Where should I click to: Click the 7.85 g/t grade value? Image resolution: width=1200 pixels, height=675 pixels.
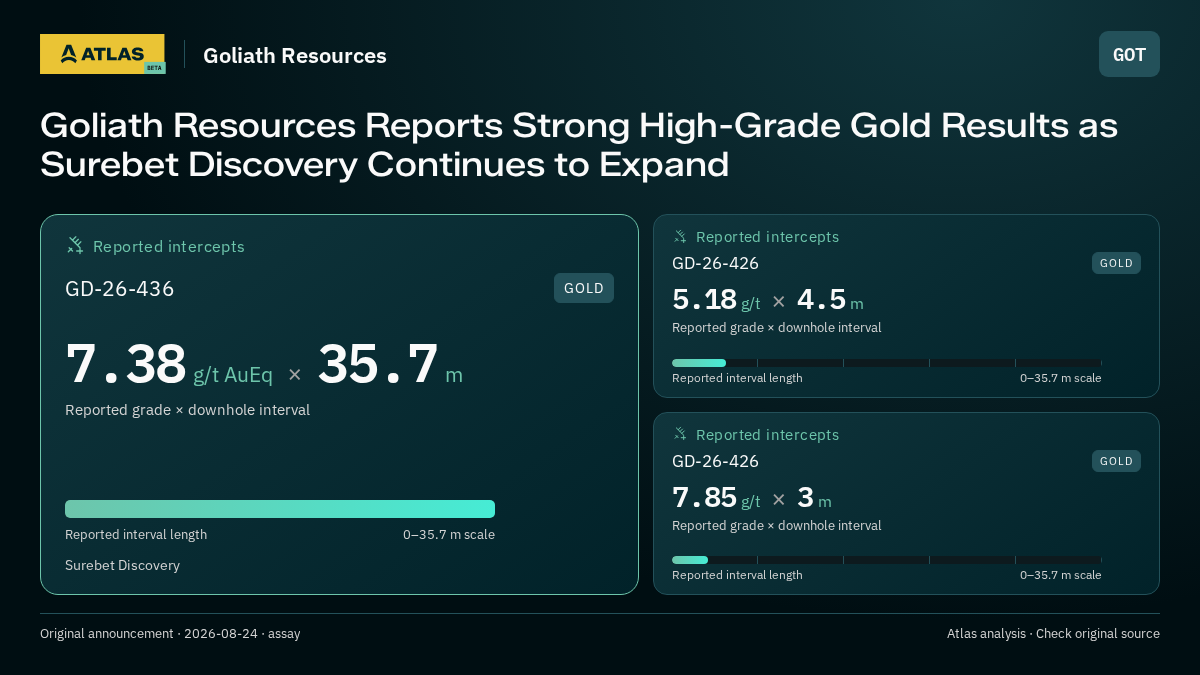pyautogui.click(x=716, y=497)
